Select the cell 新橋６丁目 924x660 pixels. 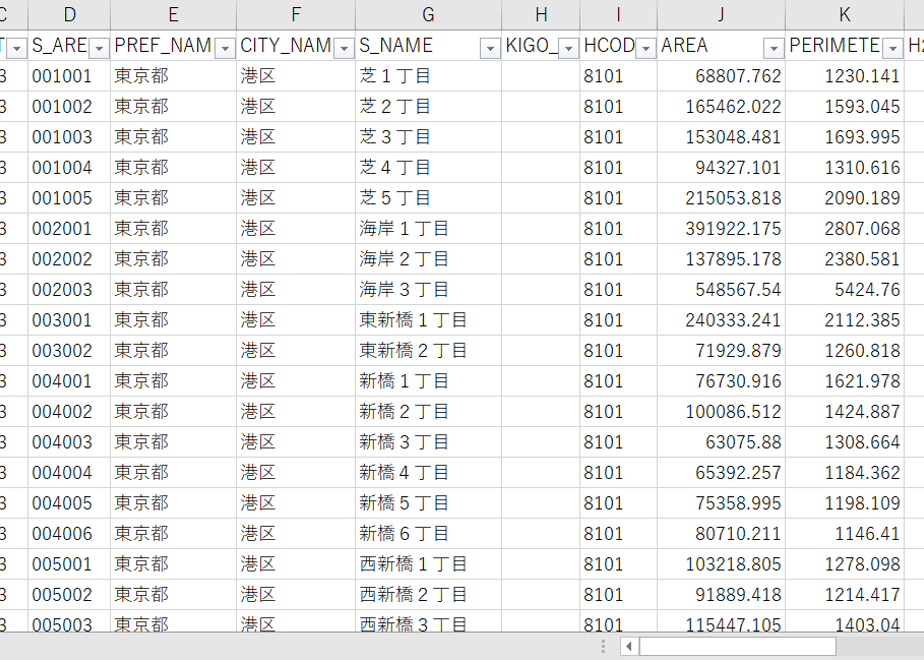click(x=428, y=533)
